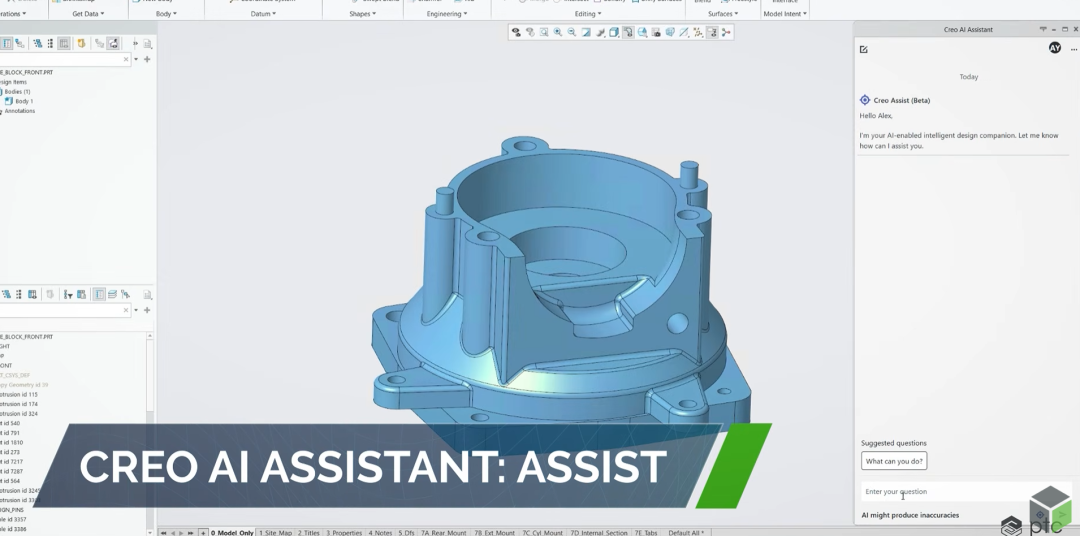Click the Repaint icon in graphics toolbar
Screen dimensions: 1080x536
586,32
